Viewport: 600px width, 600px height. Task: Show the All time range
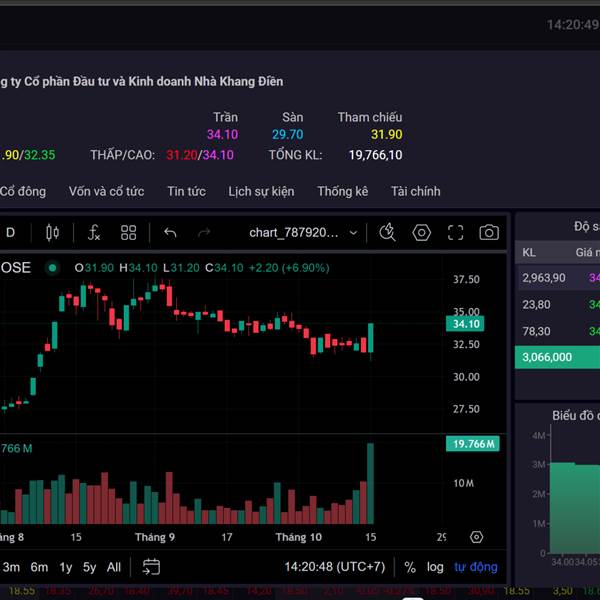114,567
